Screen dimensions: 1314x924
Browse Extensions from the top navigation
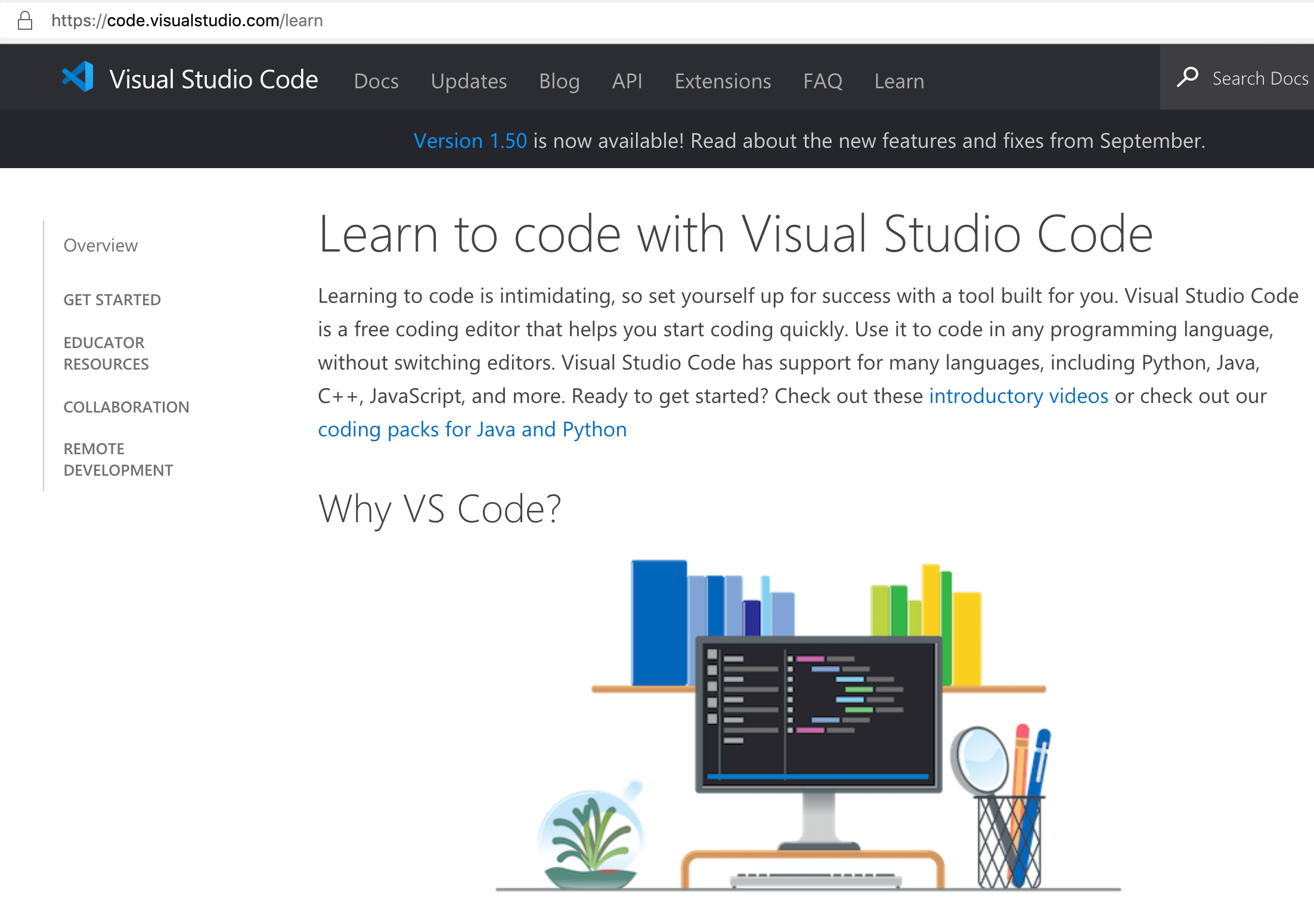pyautogui.click(x=723, y=81)
